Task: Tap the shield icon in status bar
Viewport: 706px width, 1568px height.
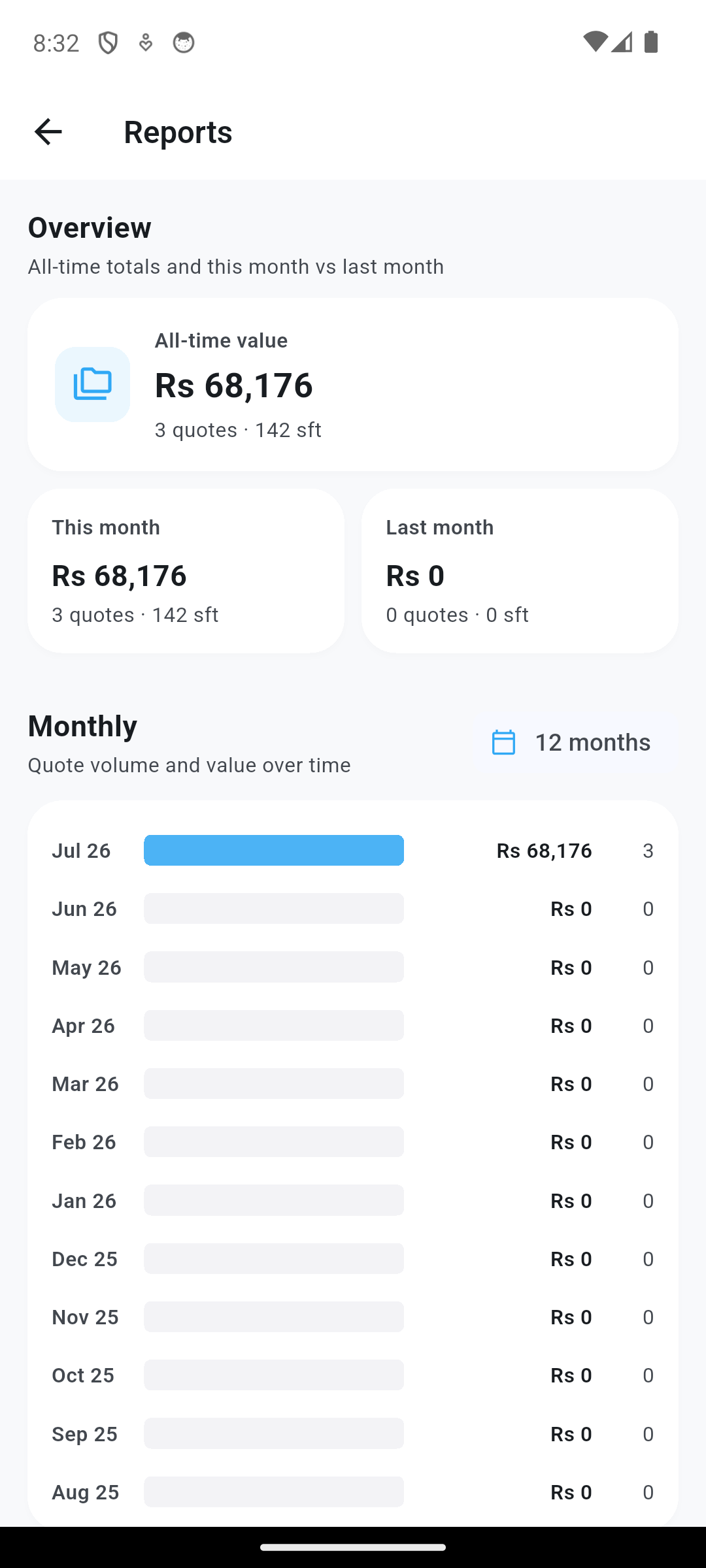Action: point(108,43)
